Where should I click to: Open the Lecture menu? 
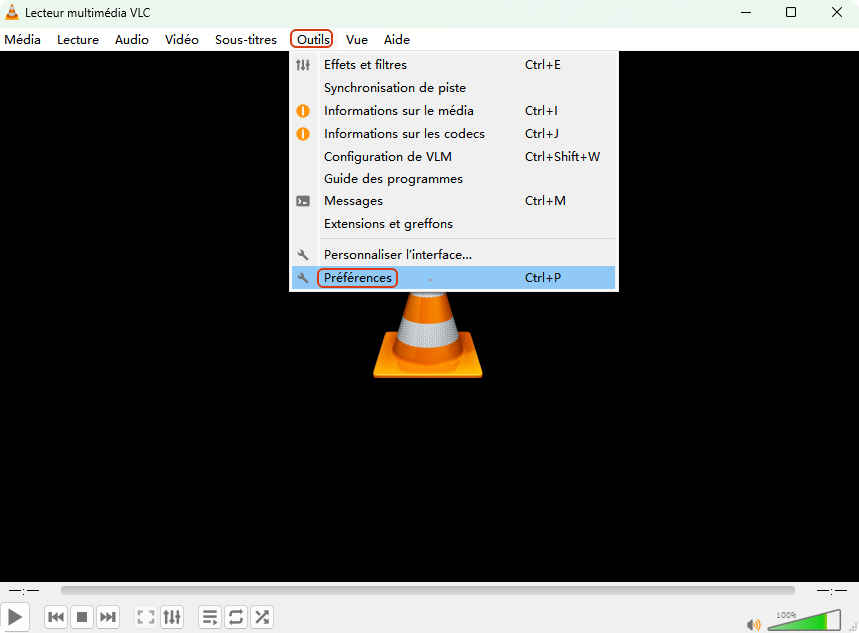coord(78,39)
